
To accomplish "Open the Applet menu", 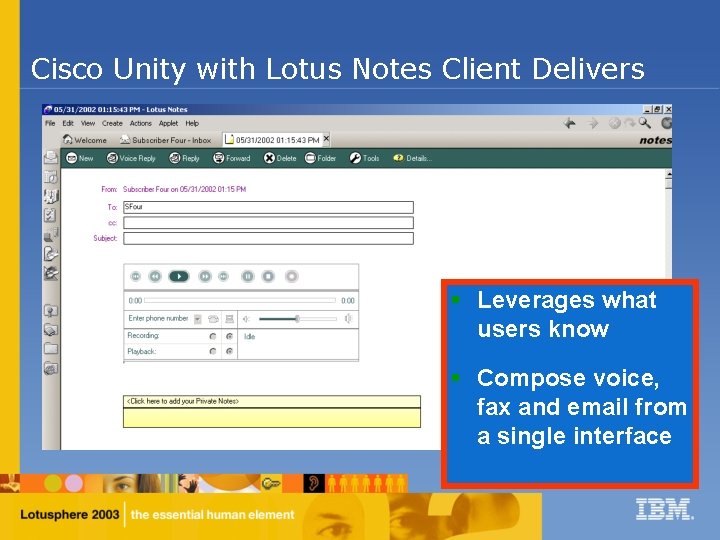I will click(169, 123).
